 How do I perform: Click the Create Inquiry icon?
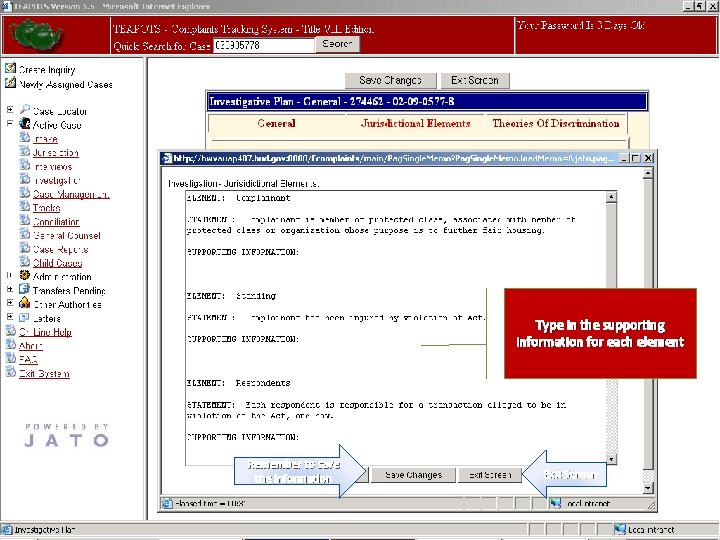tap(10, 68)
